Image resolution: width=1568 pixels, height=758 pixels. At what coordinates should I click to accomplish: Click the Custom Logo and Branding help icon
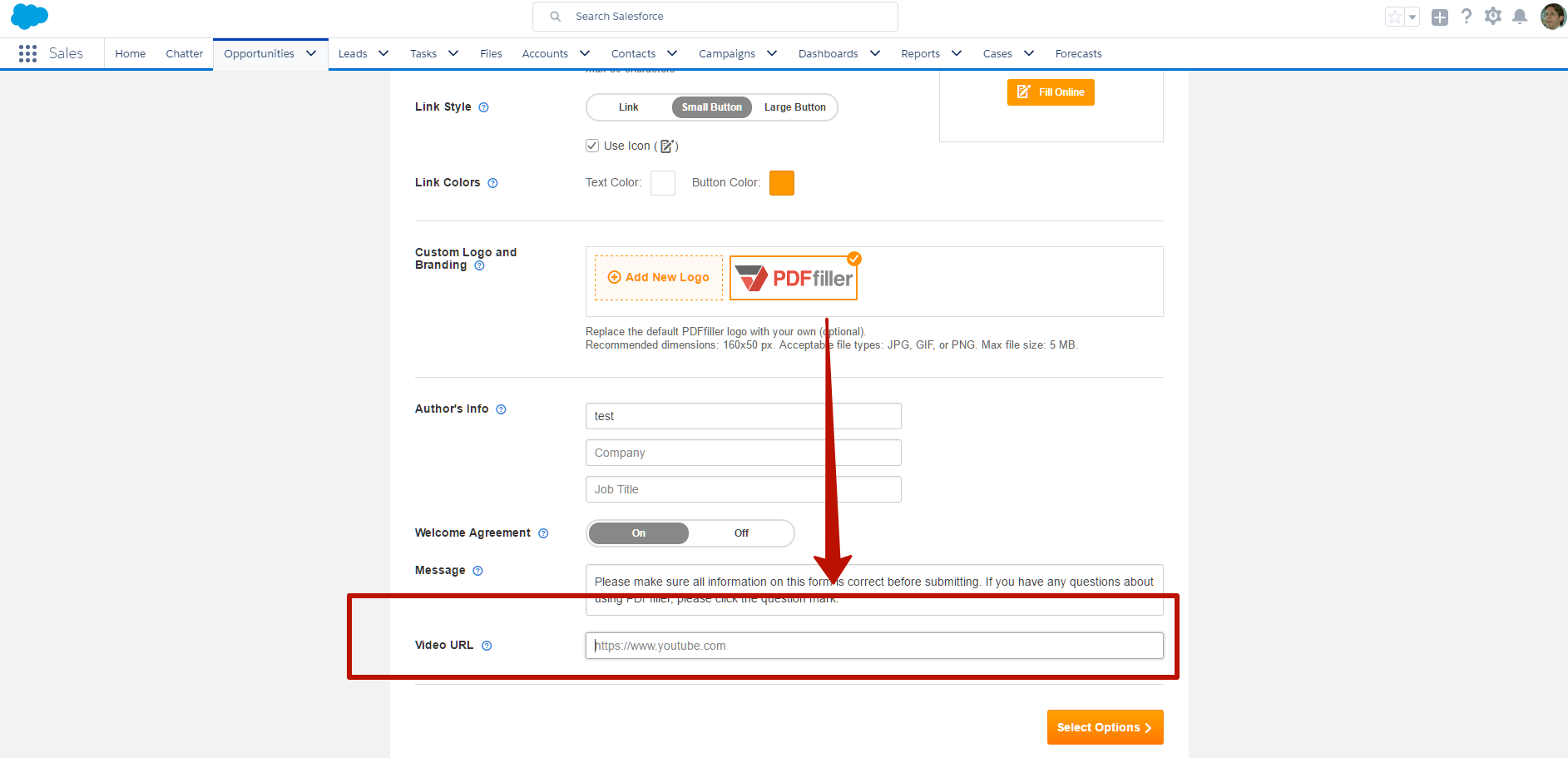[x=479, y=265]
